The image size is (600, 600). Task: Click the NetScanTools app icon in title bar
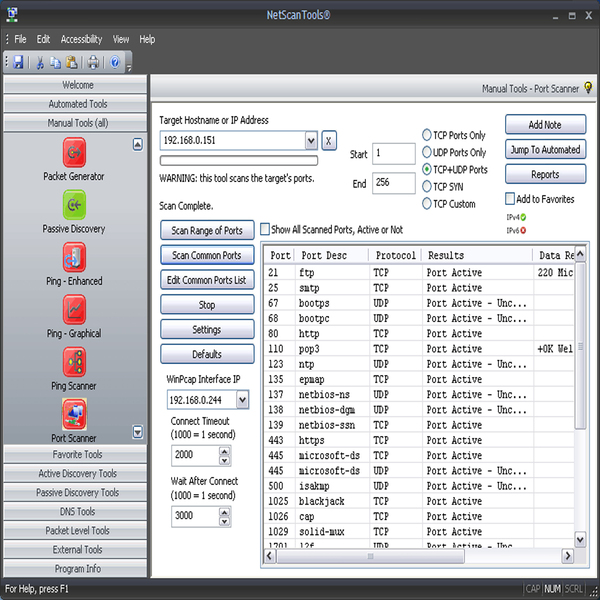pyautogui.click(x=12, y=15)
